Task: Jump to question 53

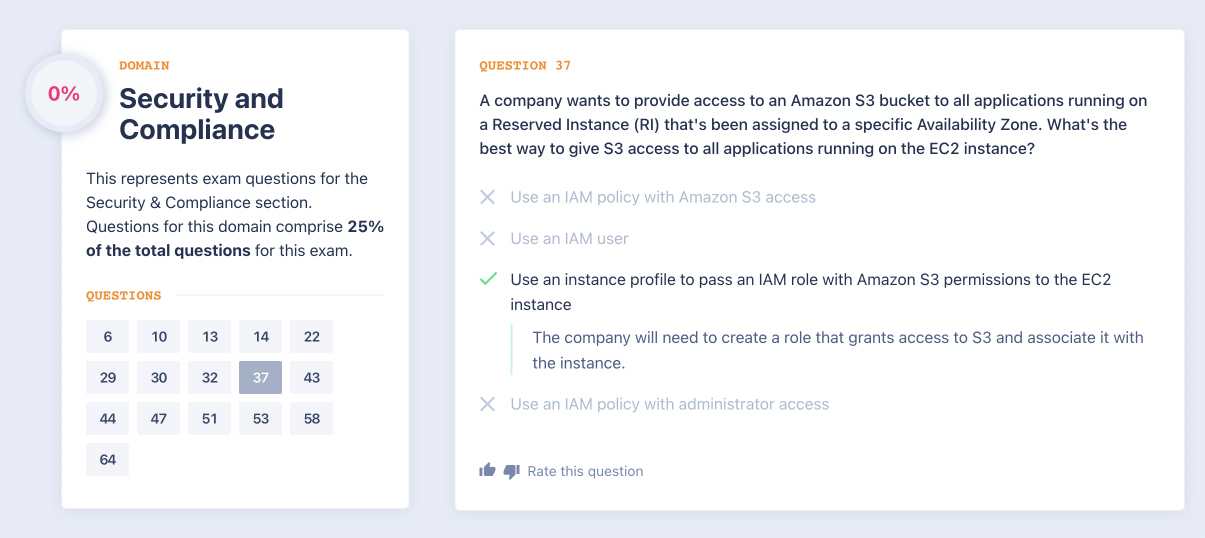Action: point(261,419)
